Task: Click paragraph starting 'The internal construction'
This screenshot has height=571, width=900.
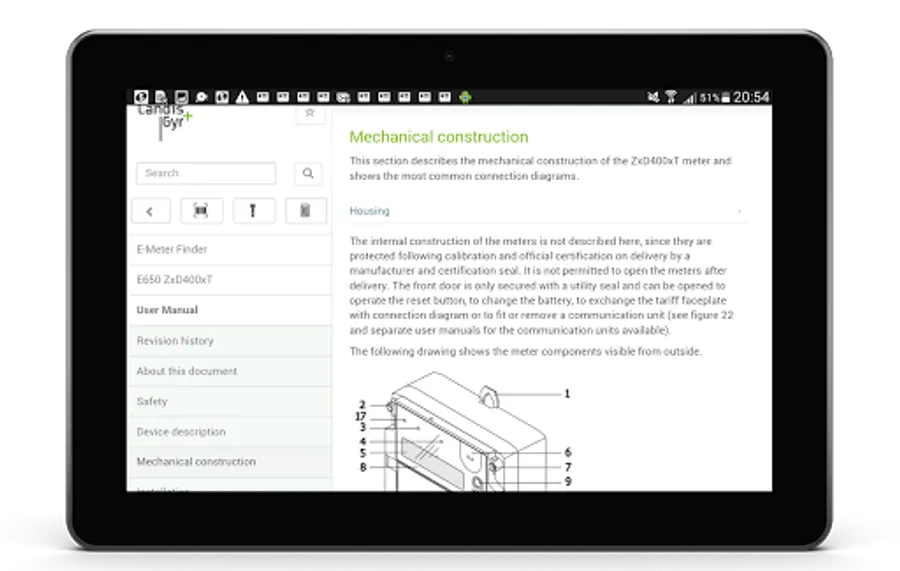Action: pyautogui.click(x=541, y=286)
